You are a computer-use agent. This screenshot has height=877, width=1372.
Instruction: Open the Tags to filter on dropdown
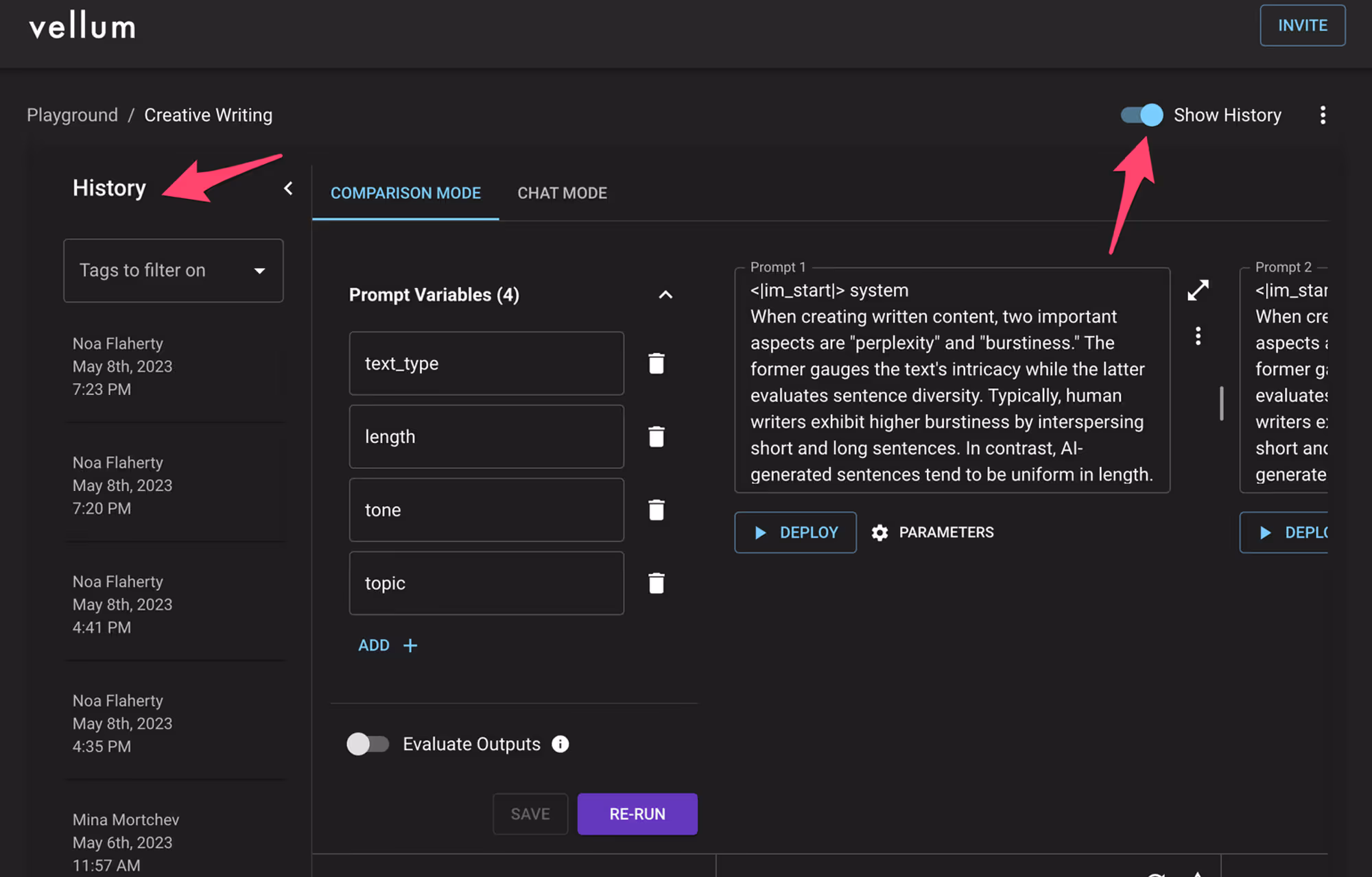click(174, 270)
